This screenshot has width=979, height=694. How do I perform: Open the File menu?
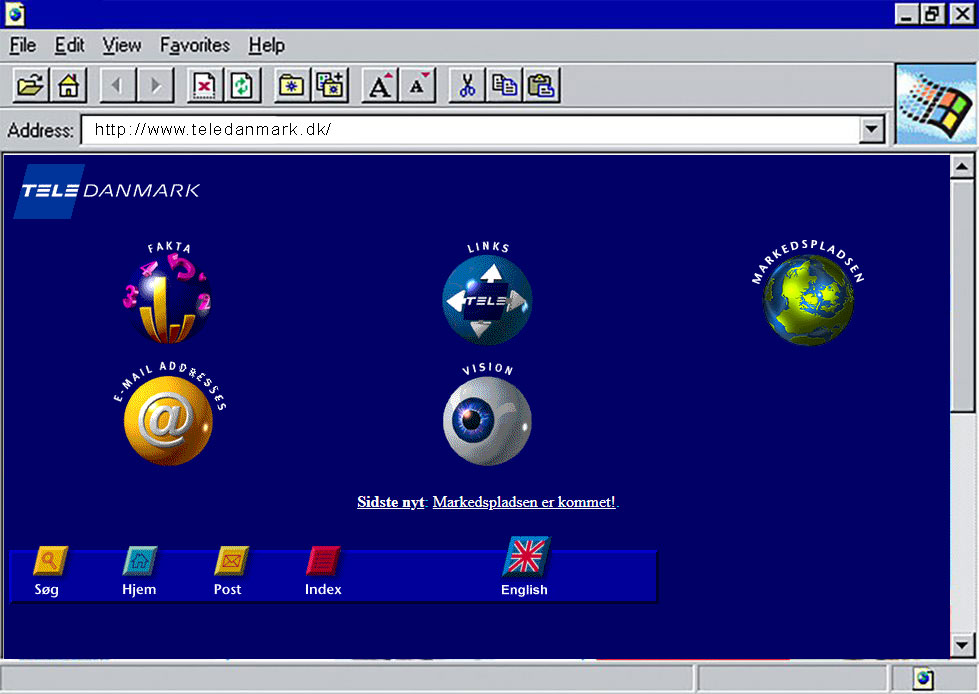pos(22,46)
